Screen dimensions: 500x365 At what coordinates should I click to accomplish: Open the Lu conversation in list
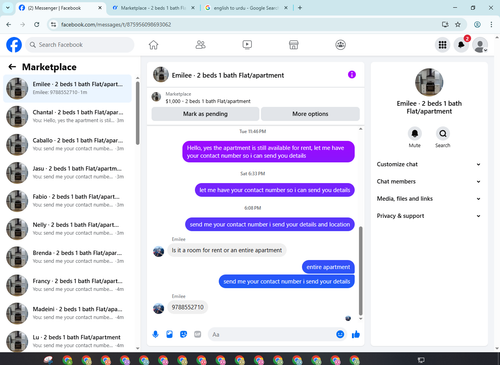(68, 341)
